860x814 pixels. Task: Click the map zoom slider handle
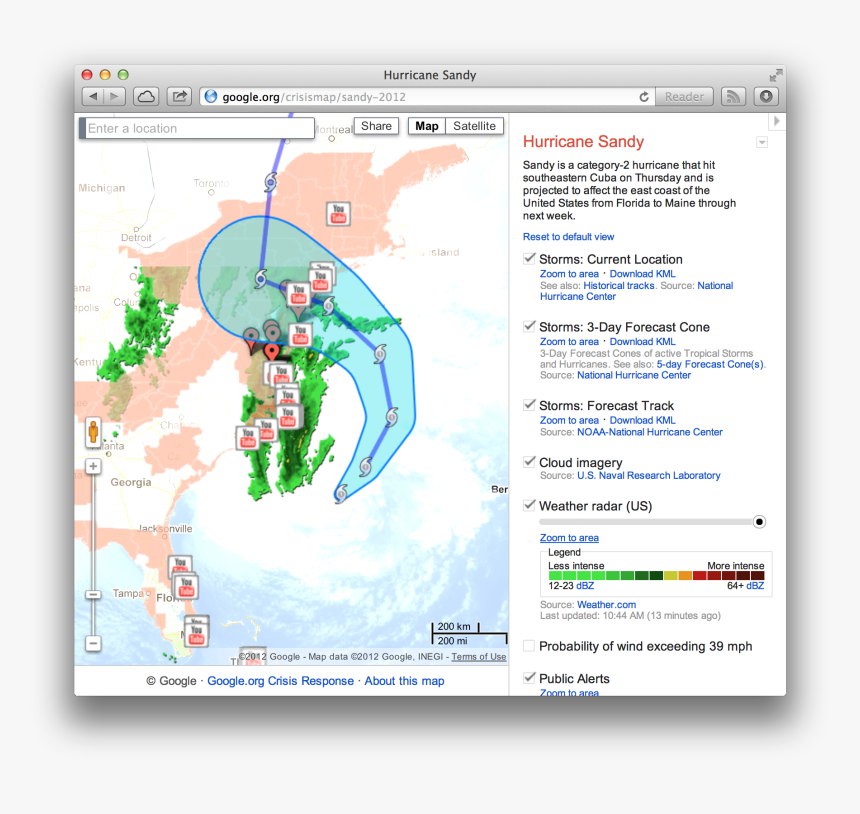[93, 595]
